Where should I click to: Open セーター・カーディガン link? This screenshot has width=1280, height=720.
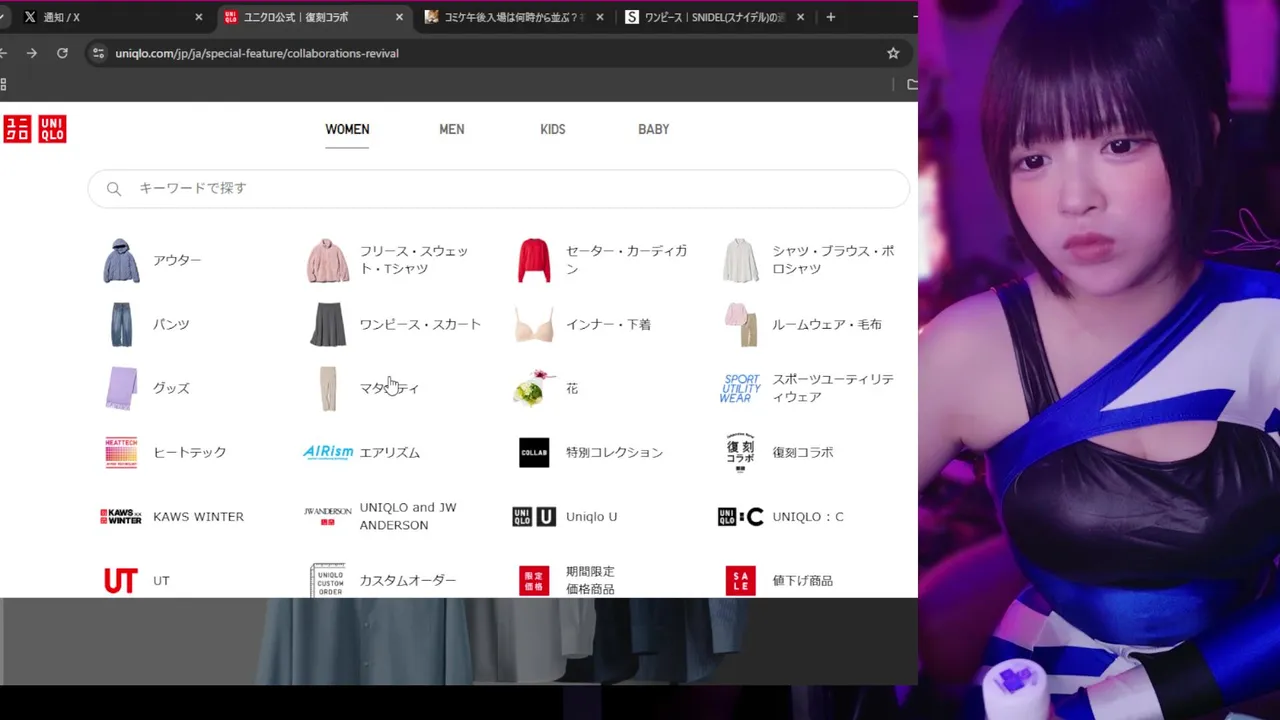627,260
